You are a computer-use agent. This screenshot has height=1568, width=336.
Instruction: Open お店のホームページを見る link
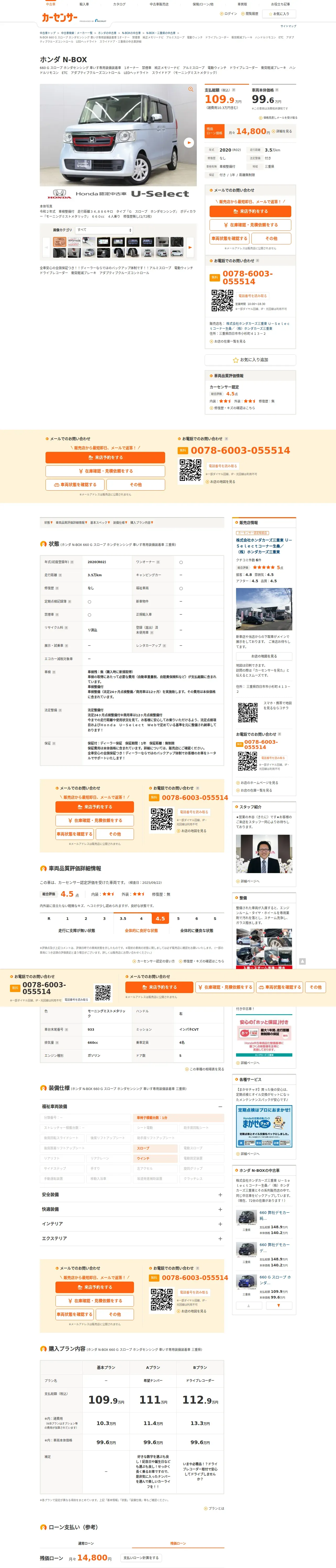257,783
